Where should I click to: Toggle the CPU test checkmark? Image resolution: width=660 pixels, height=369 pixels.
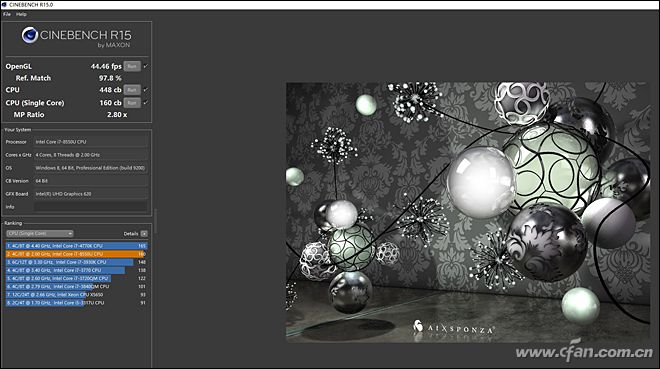146,90
